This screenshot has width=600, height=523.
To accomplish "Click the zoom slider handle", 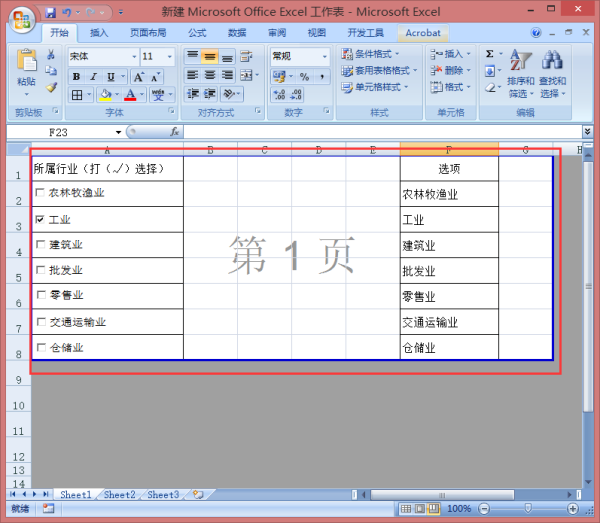I will 528,508.
